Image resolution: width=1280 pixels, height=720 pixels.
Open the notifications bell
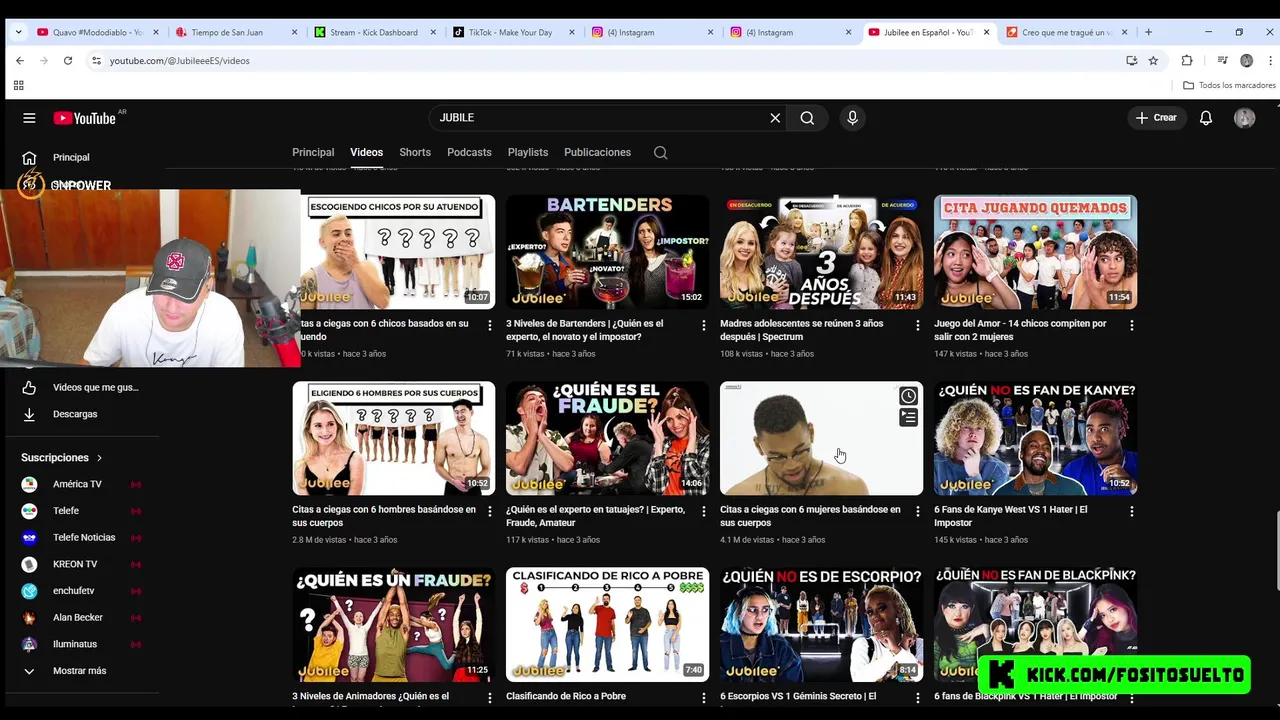click(x=1206, y=118)
